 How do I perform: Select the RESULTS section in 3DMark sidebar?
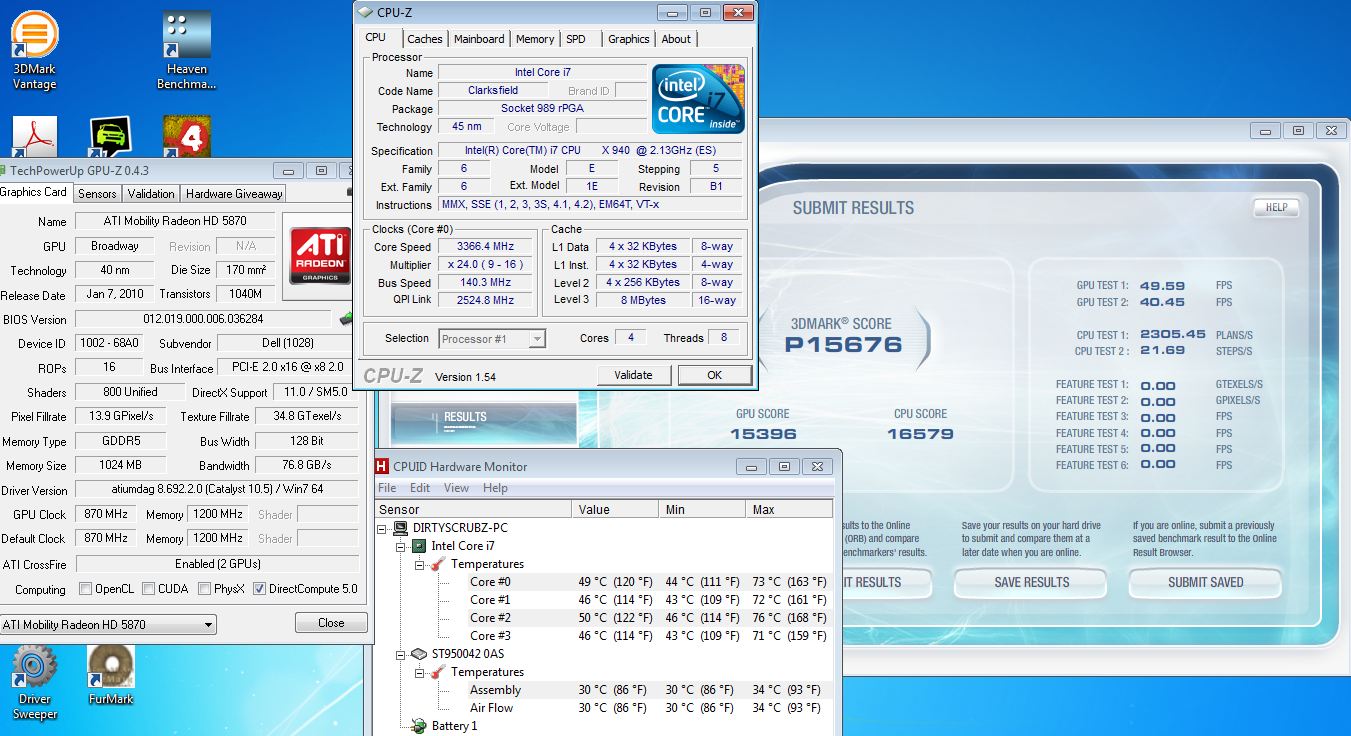point(485,422)
